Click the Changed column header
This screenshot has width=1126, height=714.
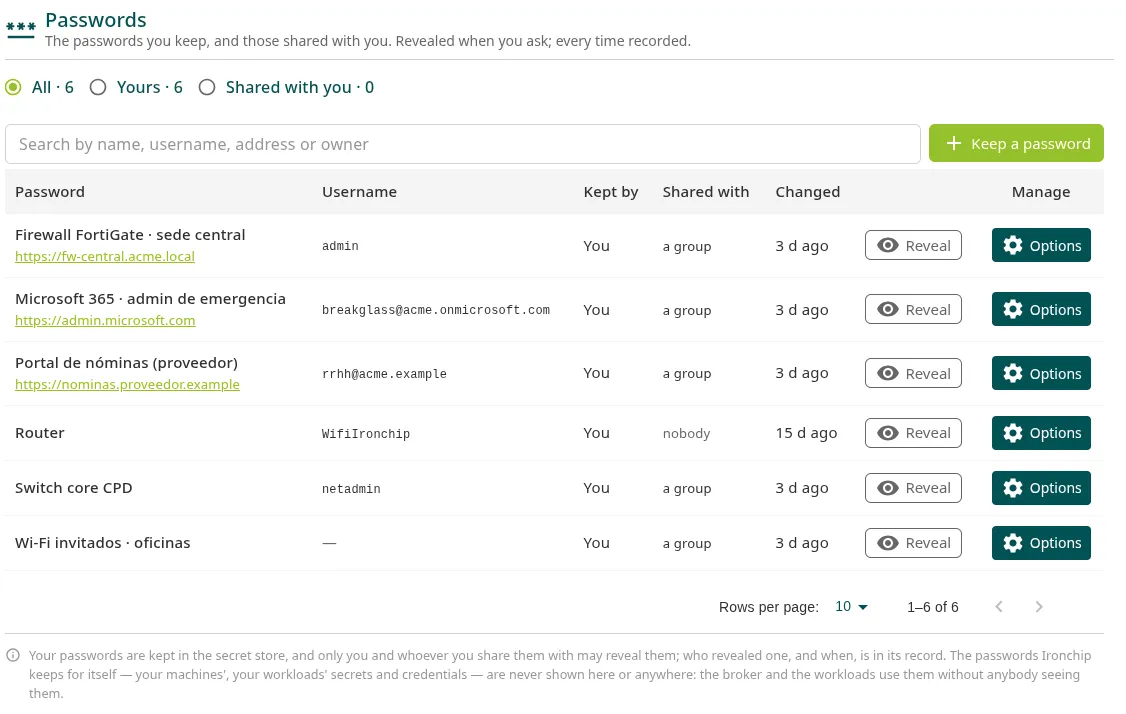807,192
